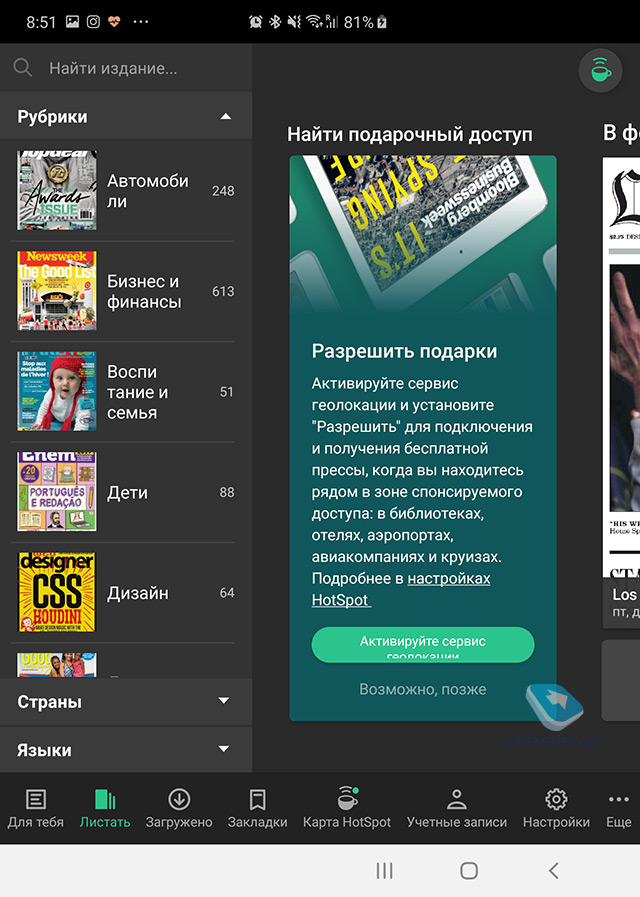The width and height of the screenshot is (640, 897).
Task: Tap the Instagram notification icon in status bar
Action: click(x=93, y=22)
